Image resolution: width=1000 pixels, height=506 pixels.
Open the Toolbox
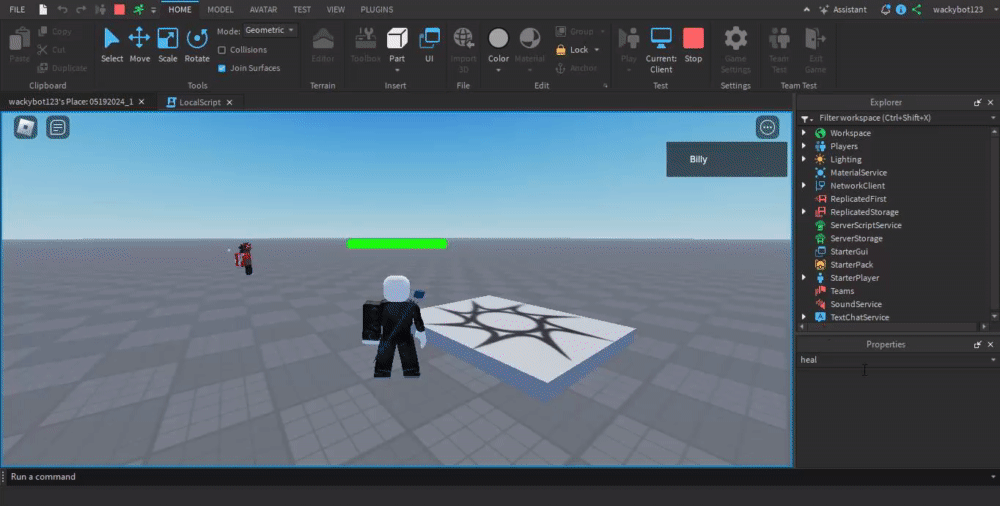coord(365,45)
